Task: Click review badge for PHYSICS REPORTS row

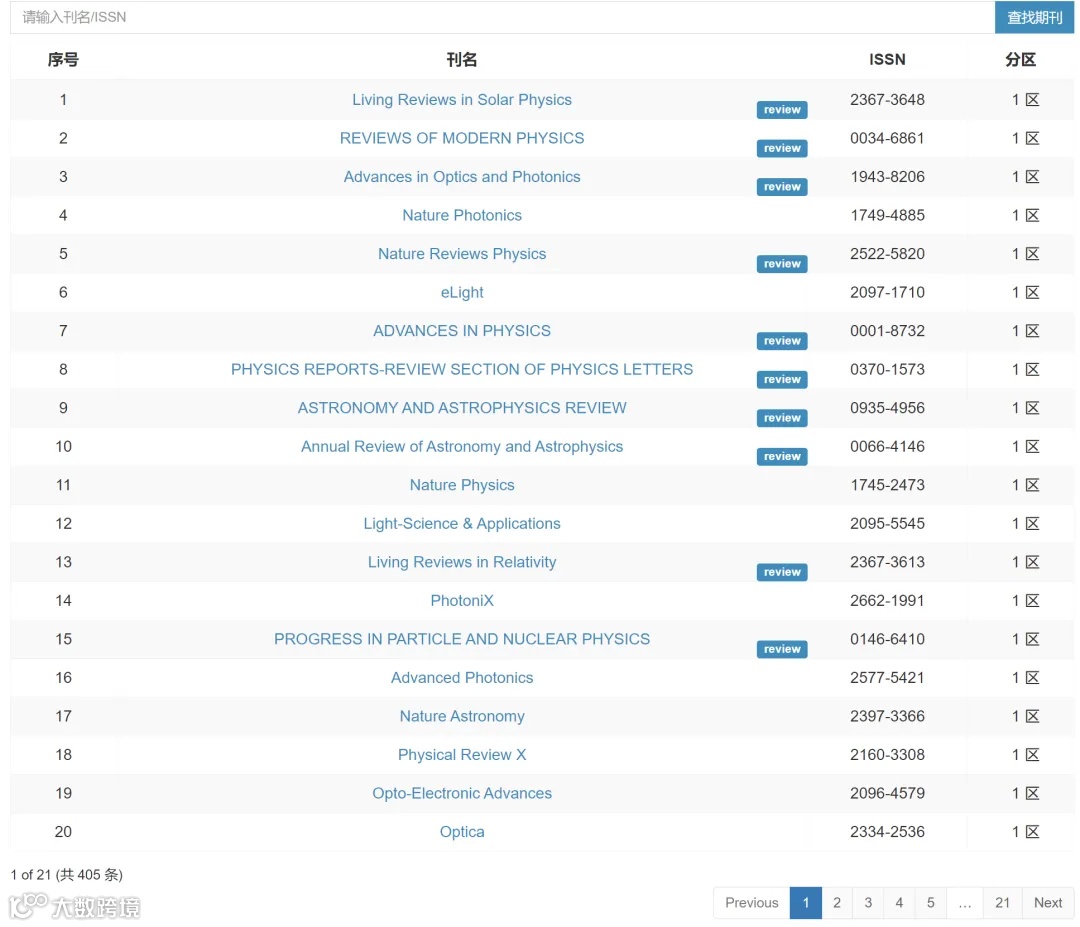Action: (782, 379)
